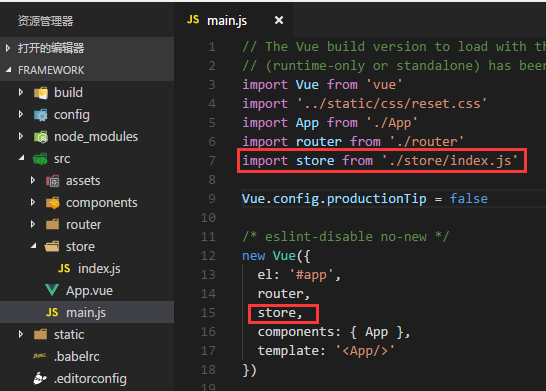Select main.js in the file tree
This screenshot has height=391, width=546.
pos(87,312)
